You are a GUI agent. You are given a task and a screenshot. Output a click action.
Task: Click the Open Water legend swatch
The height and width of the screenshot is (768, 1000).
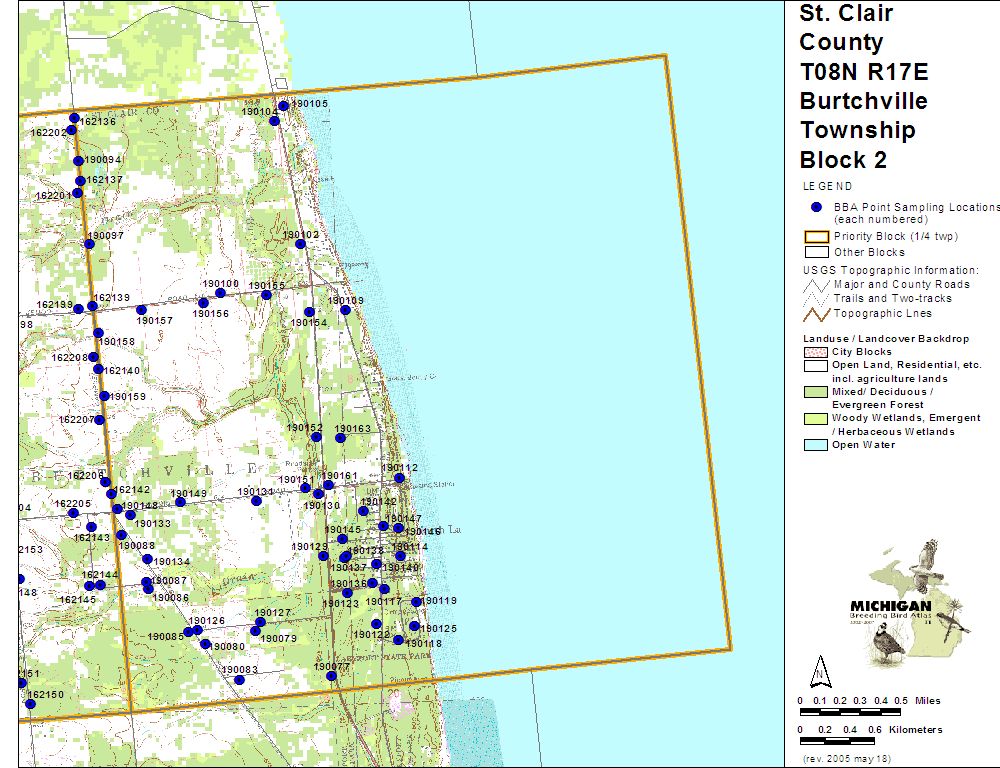pyautogui.click(x=816, y=445)
